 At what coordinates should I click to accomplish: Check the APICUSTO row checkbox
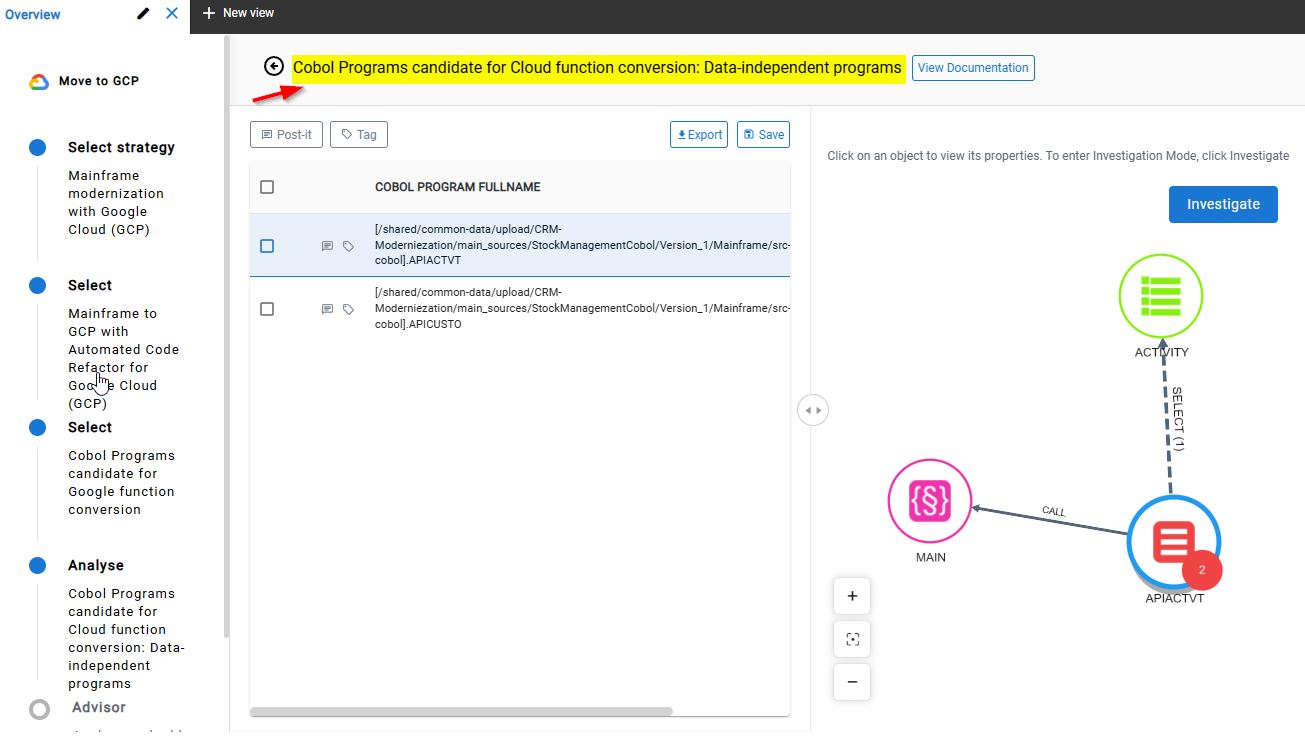(267, 310)
